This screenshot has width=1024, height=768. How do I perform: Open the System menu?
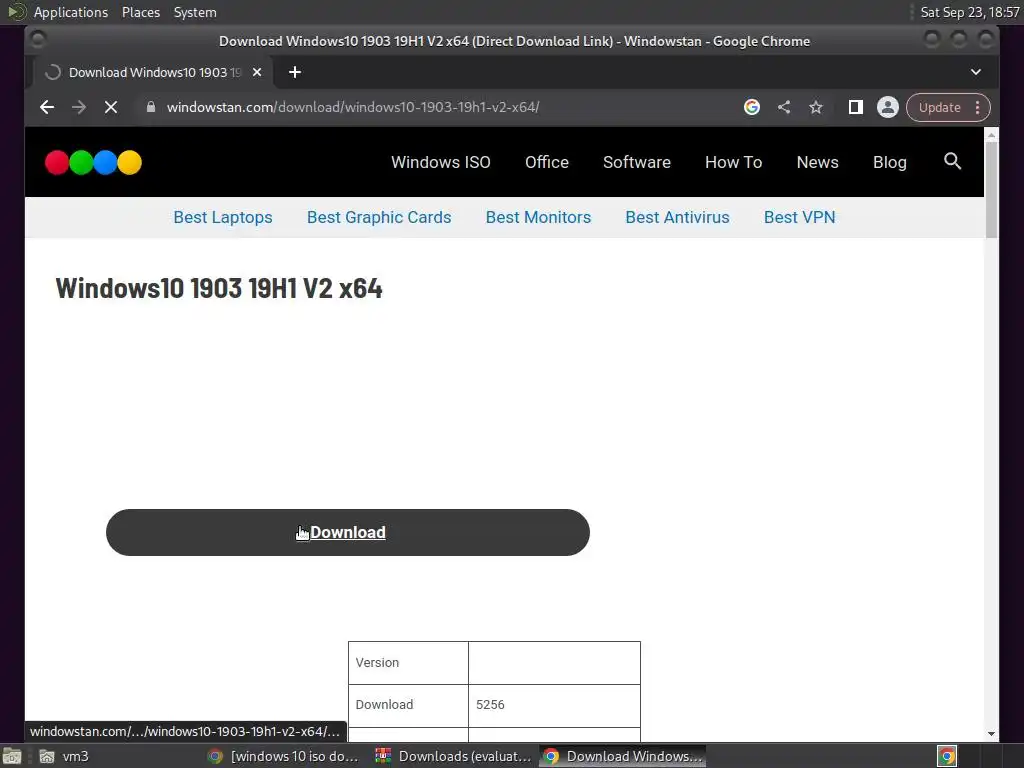click(x=195, y=12)
